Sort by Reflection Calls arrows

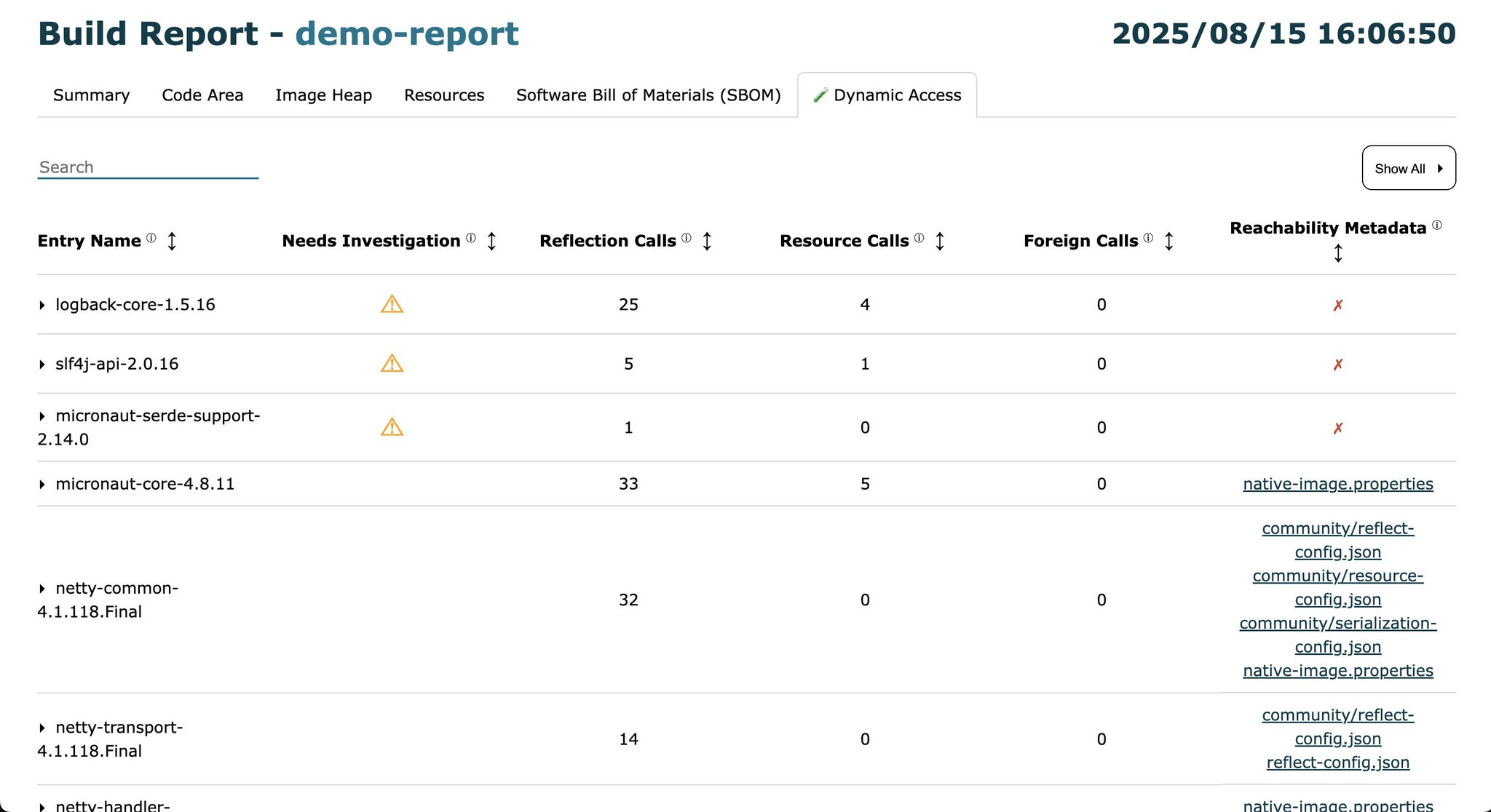(x=707, y=241)
